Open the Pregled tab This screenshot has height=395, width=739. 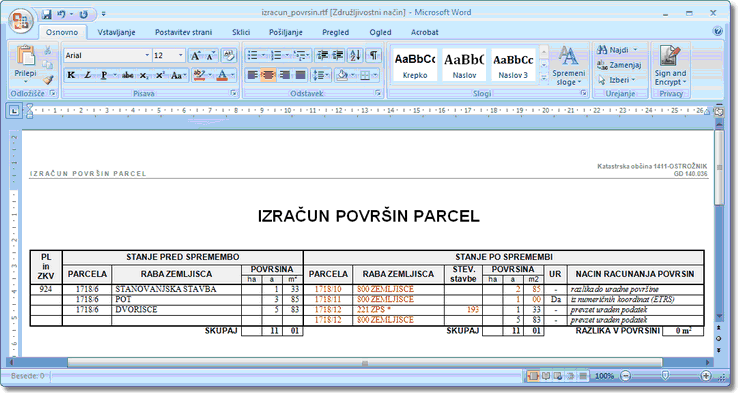[x=336, y=32]
